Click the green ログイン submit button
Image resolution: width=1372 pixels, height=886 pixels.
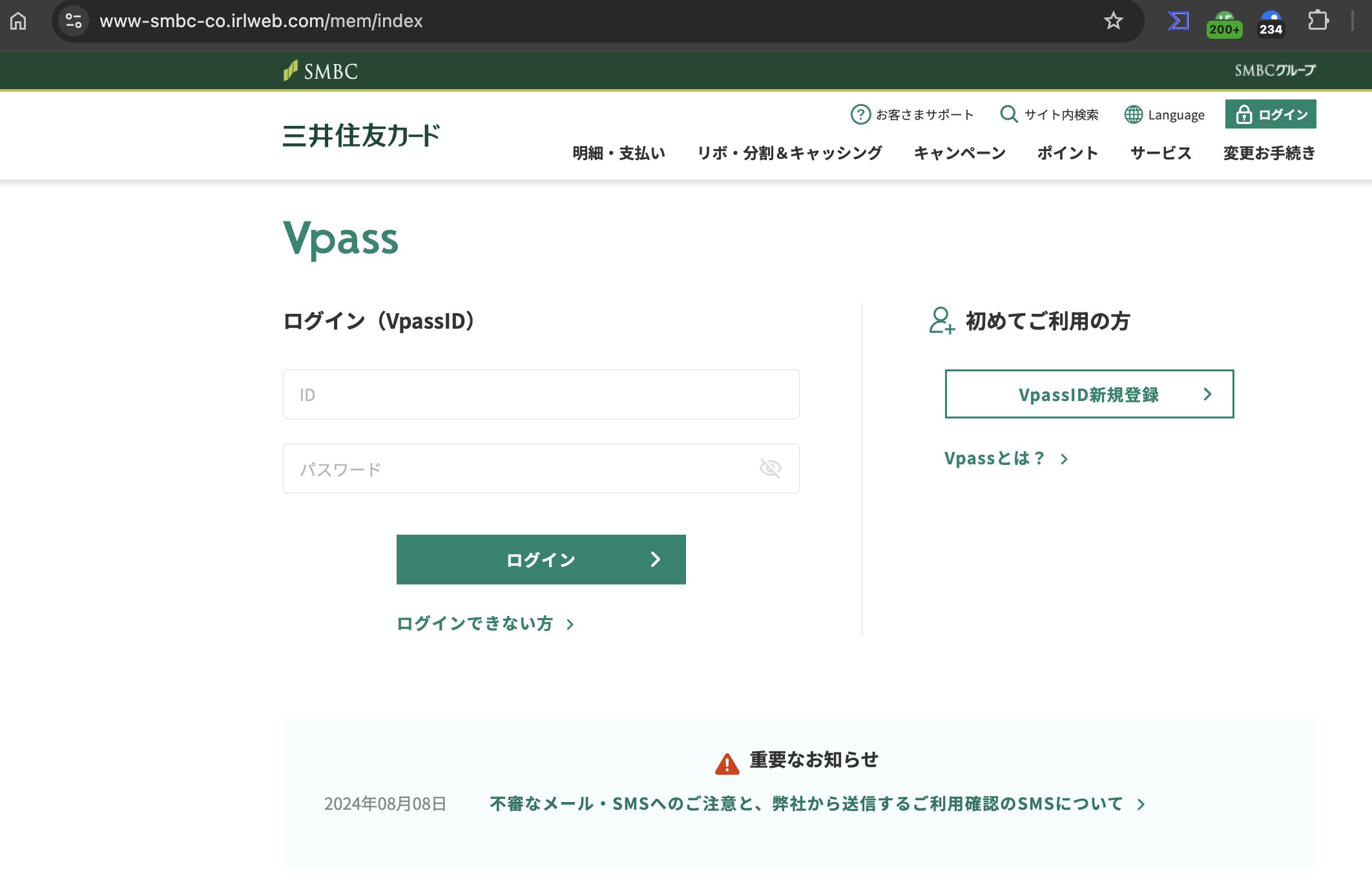pyautogui.click(x=541, y=560)
